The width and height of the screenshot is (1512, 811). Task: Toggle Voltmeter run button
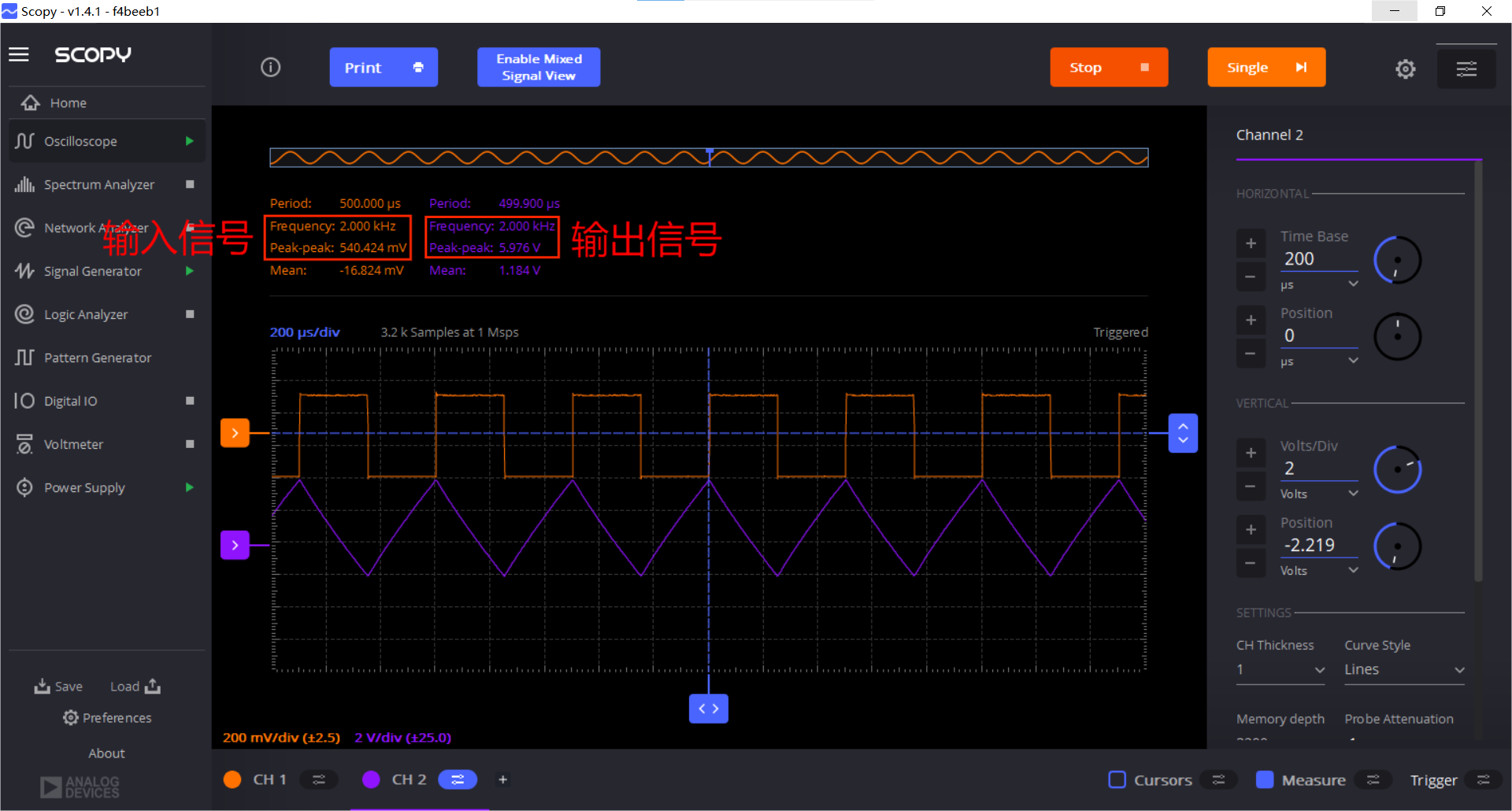pyautogui.click(x=189, y=444)
